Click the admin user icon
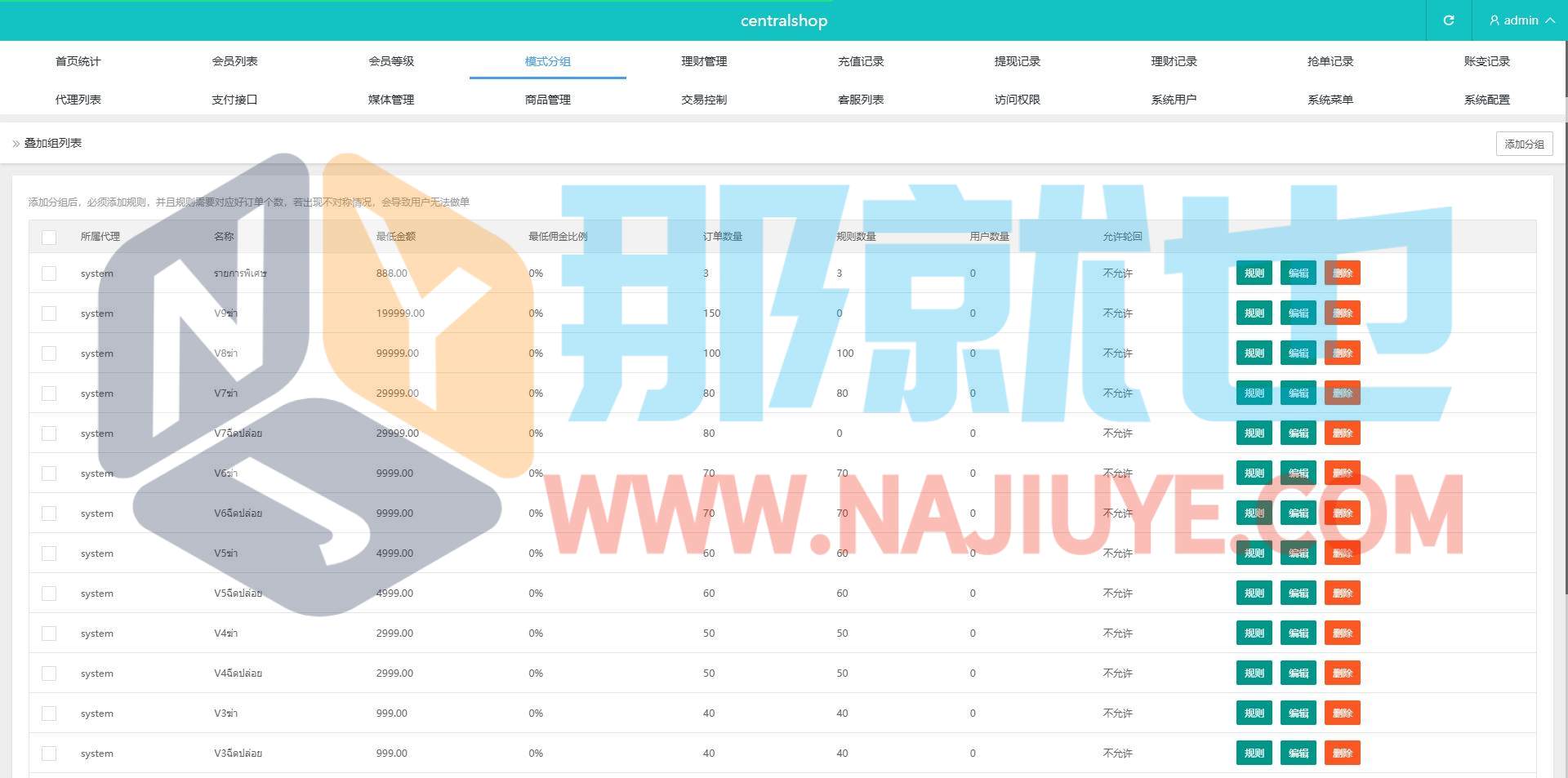The image size is (1568, 778). pyautogui.click(x=1494, y=20)
